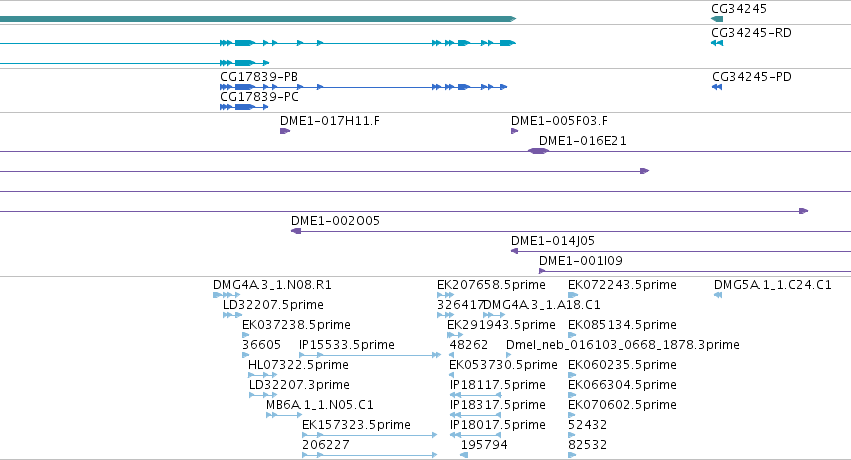This screenshot has height=460, width=851.
Task: Click the EK053730.5prime label
Action: [503, 365]
